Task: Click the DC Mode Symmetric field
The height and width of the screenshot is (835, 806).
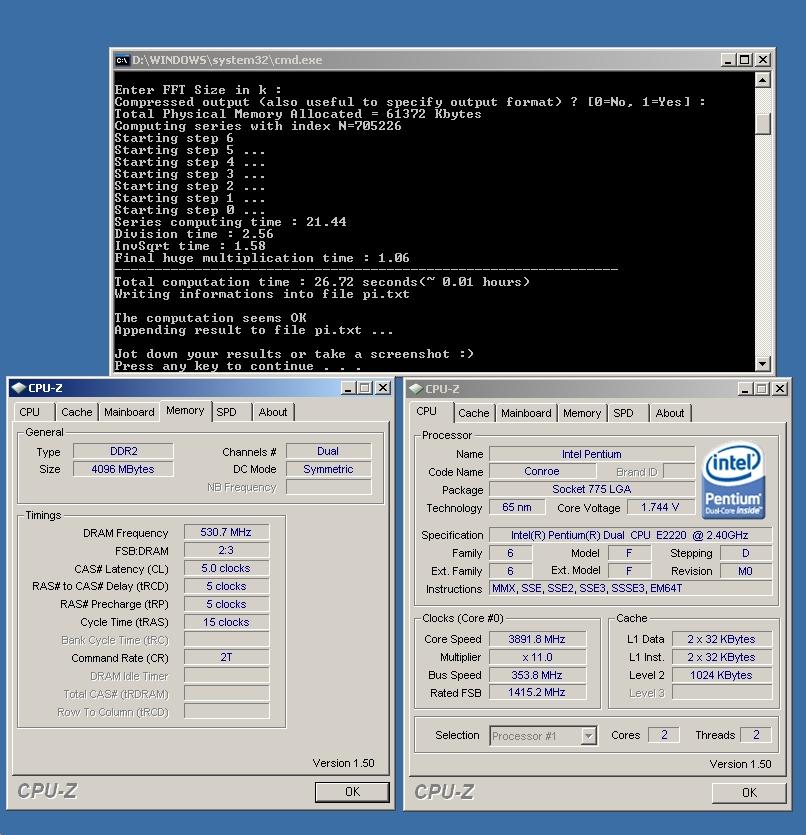Action: [328, 469]
